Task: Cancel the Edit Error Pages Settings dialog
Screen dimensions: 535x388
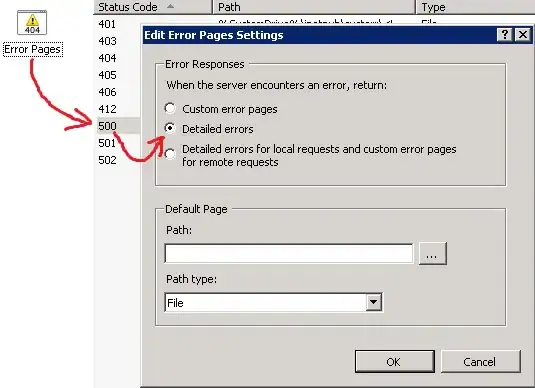Action: 480,361
